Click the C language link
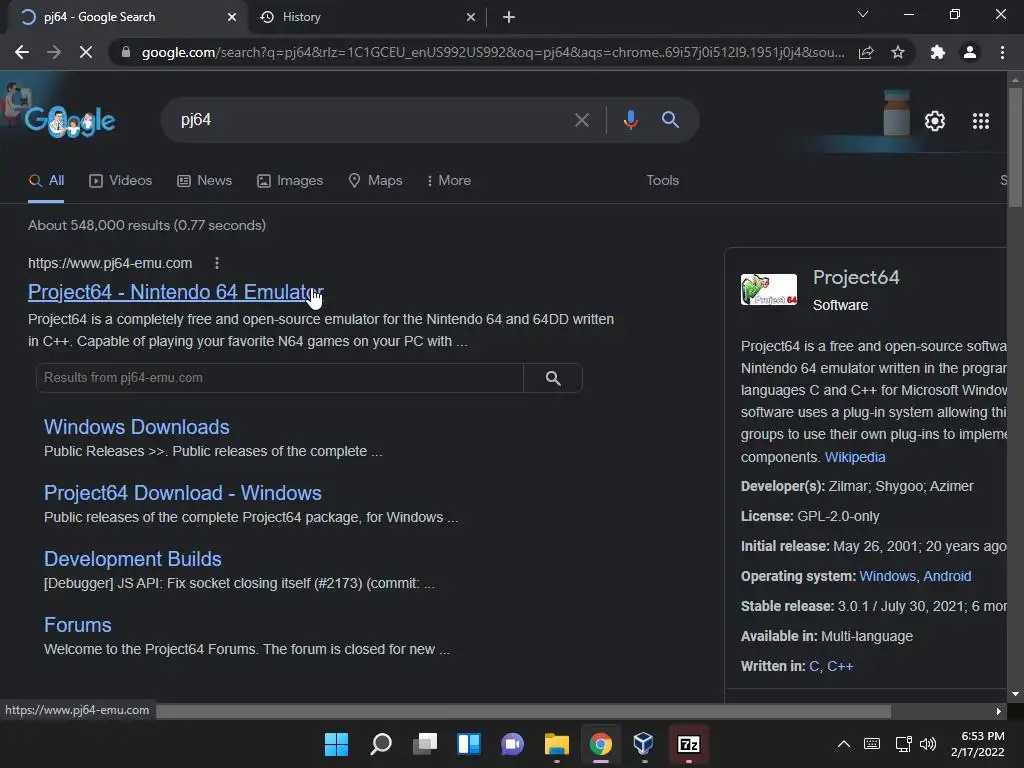 pos(814,666)
